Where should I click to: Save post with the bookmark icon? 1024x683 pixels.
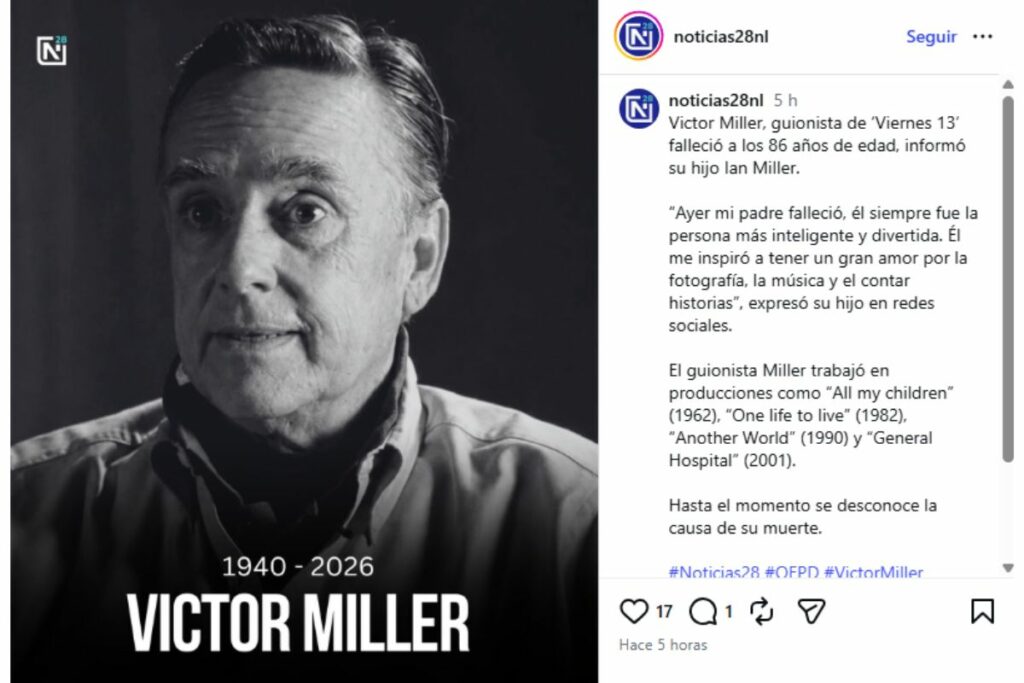pyautogui.click(x=982, y=611)
